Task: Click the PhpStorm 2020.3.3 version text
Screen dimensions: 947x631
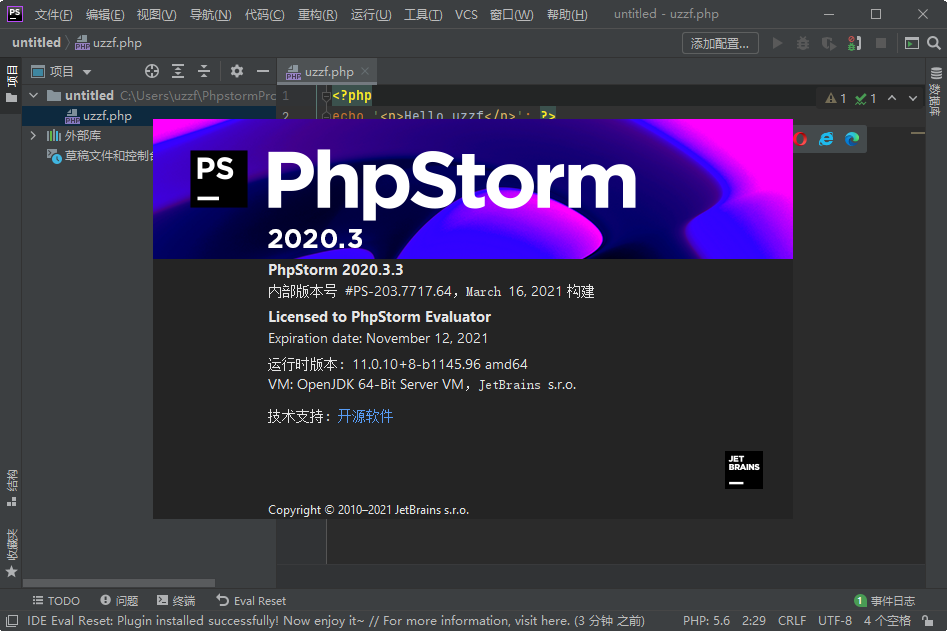Action: pos(335,270)
